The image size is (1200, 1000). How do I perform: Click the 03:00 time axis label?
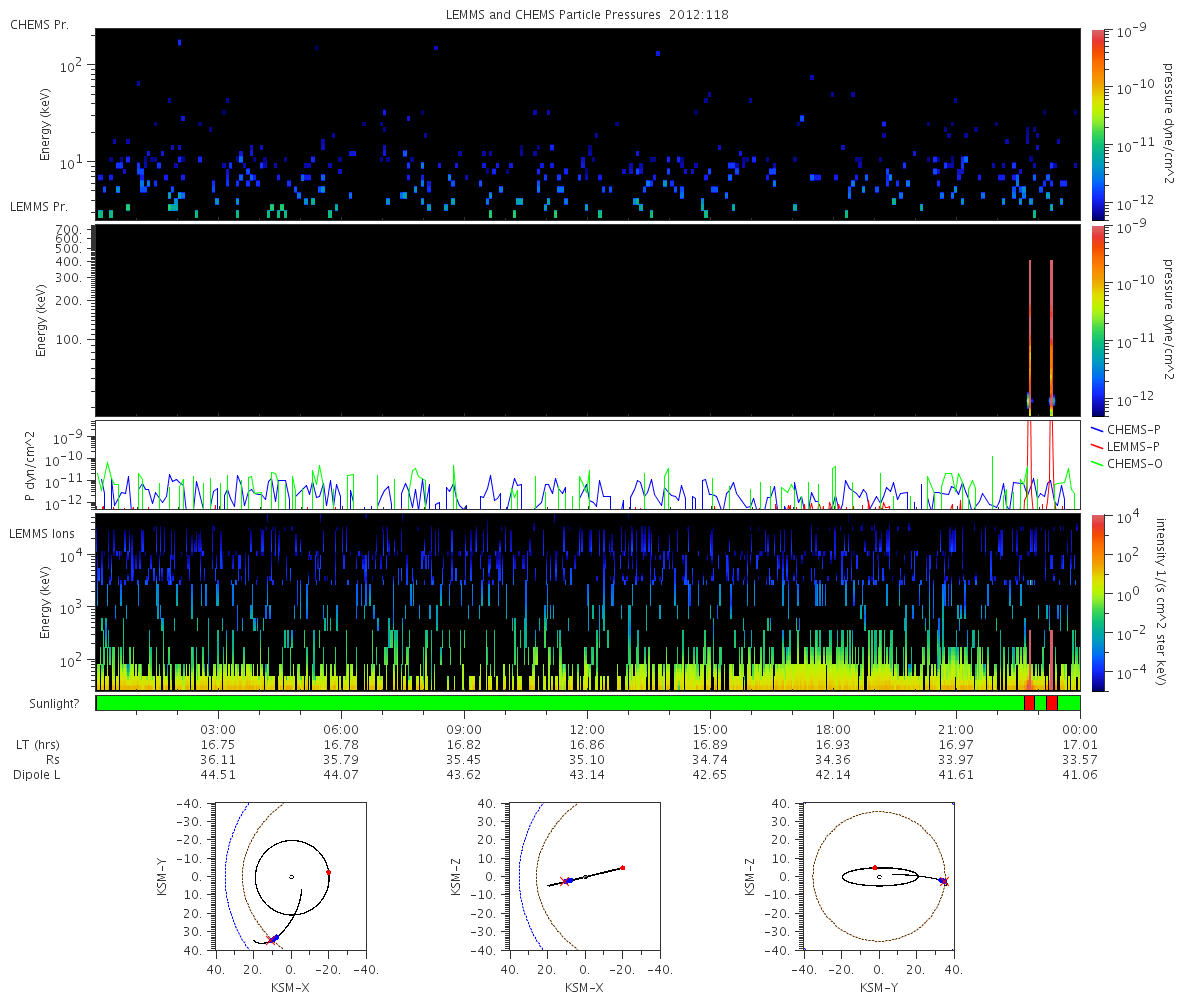(x=217, y=729)
